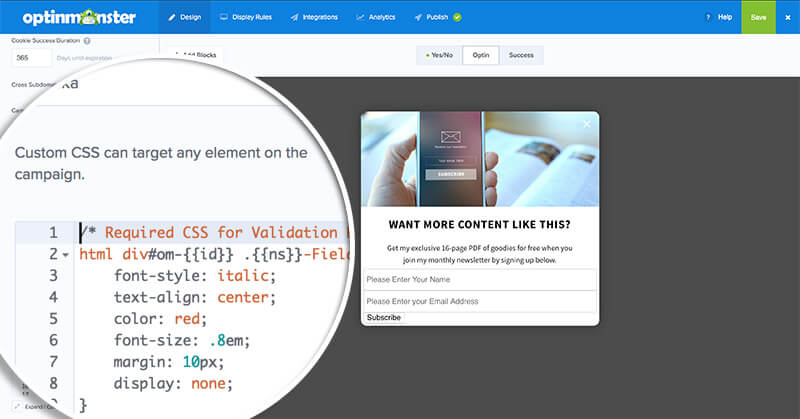Viewport: 800px width, 419px height.
Task: Switch to the Success view
Action: click(521, 55)
